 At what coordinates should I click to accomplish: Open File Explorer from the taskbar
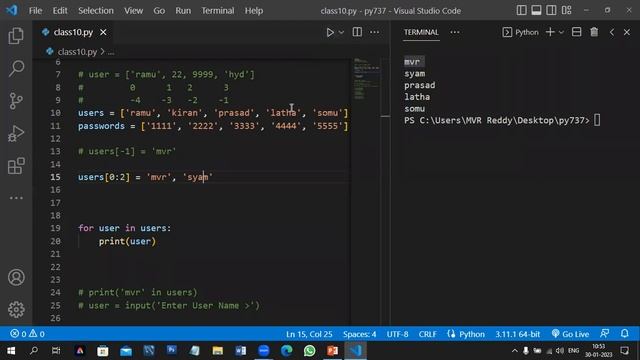218,350
